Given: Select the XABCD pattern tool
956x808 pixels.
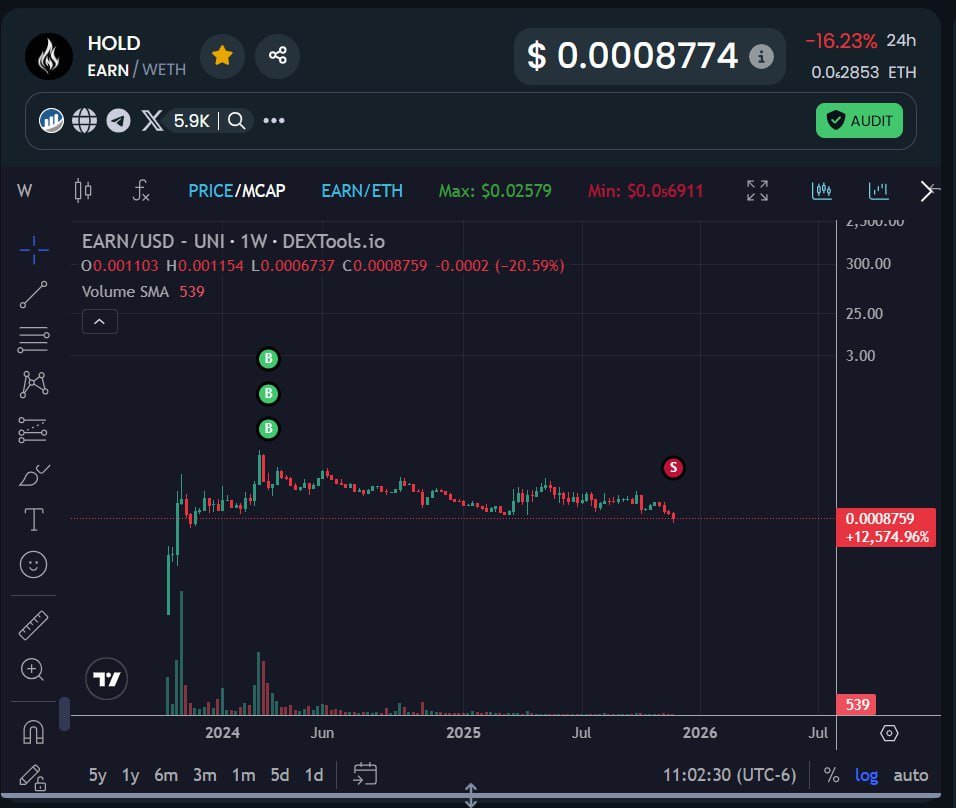Looking at the screenshot, I should tap(34, 385).
